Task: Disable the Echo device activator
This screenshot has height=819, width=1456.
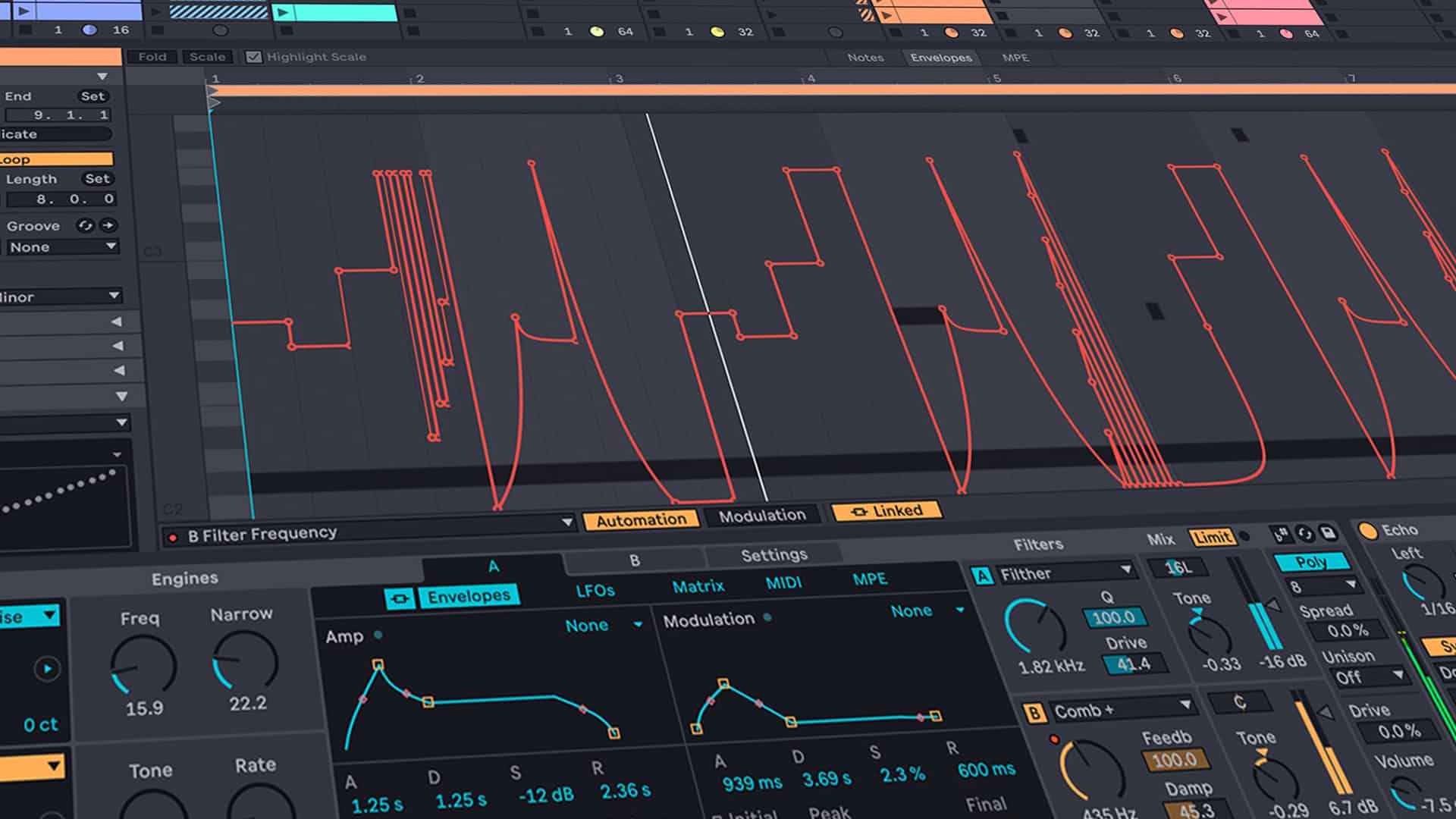Action: pyautogui.click(x=1367, y=530)
